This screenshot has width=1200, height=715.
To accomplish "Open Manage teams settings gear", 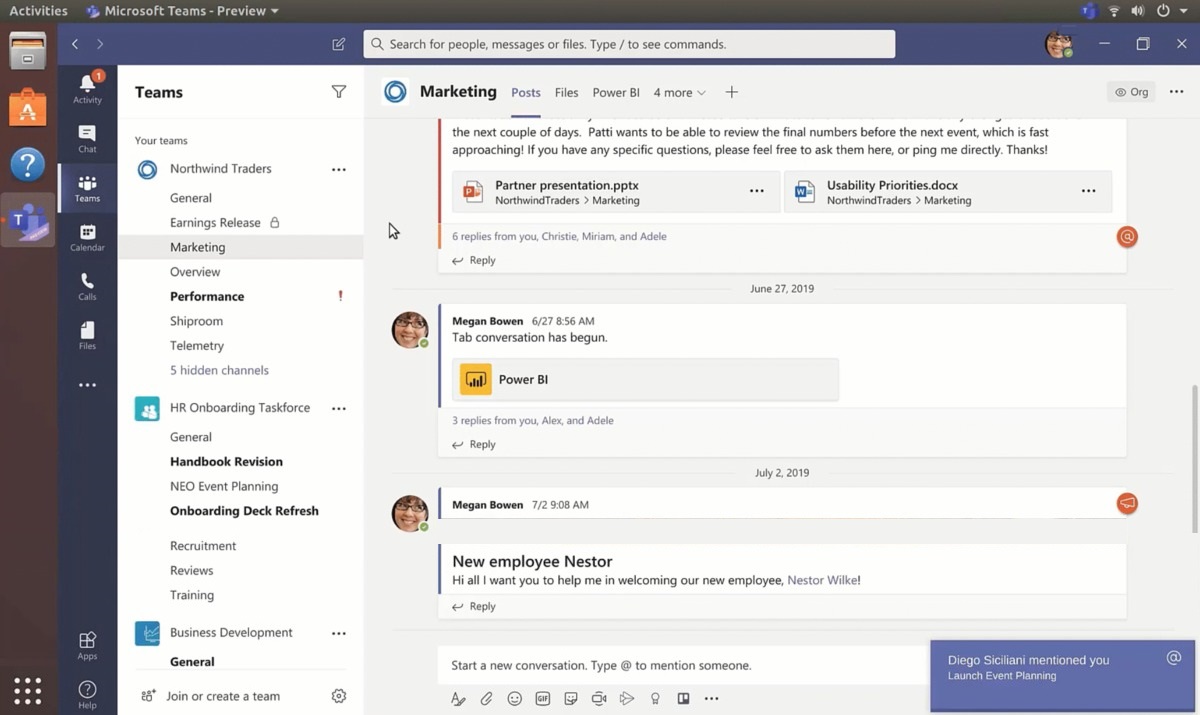I will click(x=339, y=696).
